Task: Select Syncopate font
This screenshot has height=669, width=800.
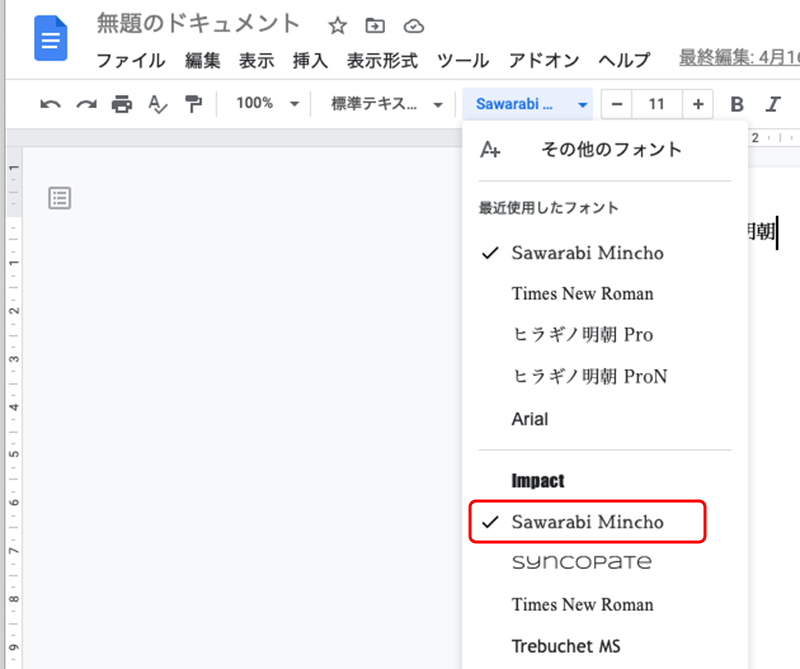Action: pyautogui.click(x=605, y=562)
